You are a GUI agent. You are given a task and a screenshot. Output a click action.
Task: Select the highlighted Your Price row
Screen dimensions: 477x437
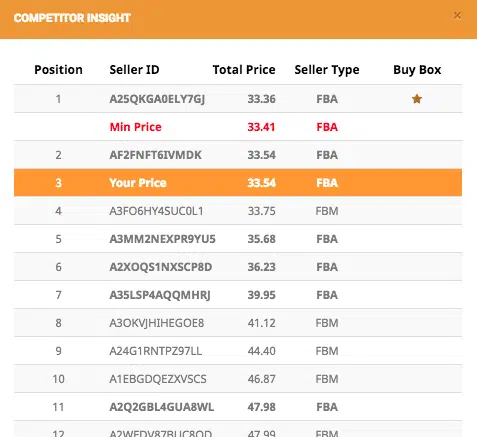click(x=238, y=183)
